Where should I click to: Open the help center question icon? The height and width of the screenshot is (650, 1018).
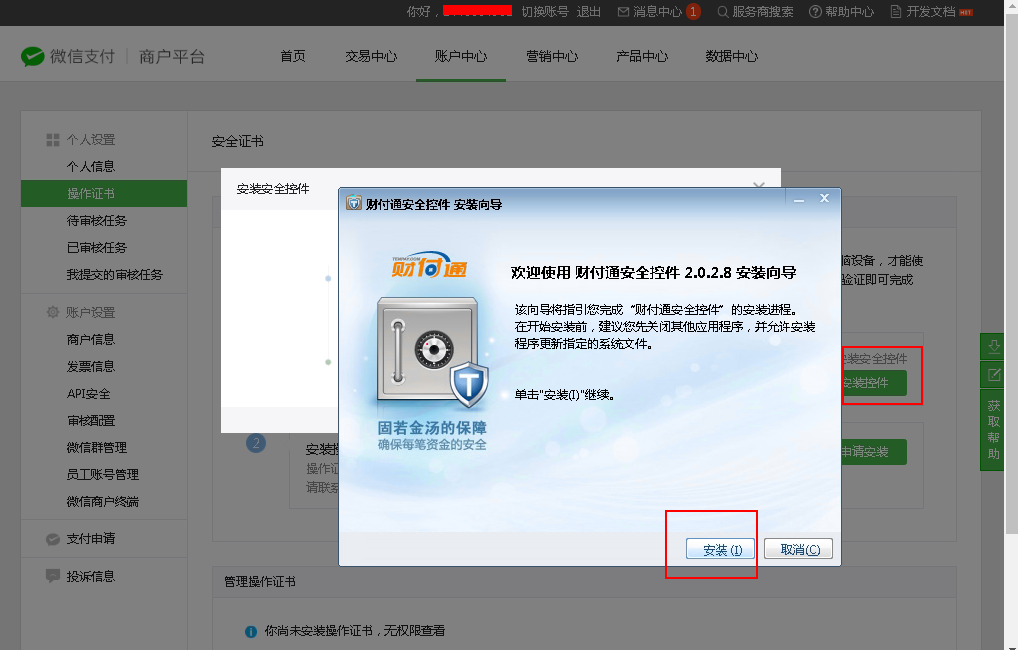coord(815,12)
